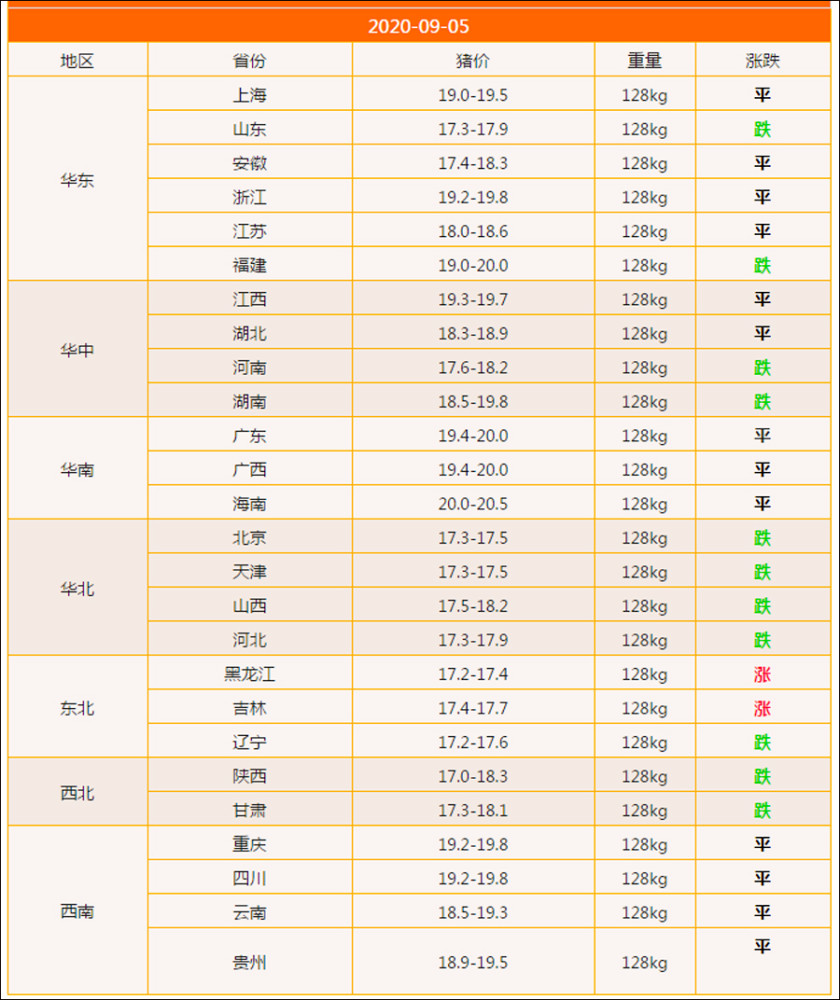Select the 海南 price 20.0-20.5

(472, 504)
